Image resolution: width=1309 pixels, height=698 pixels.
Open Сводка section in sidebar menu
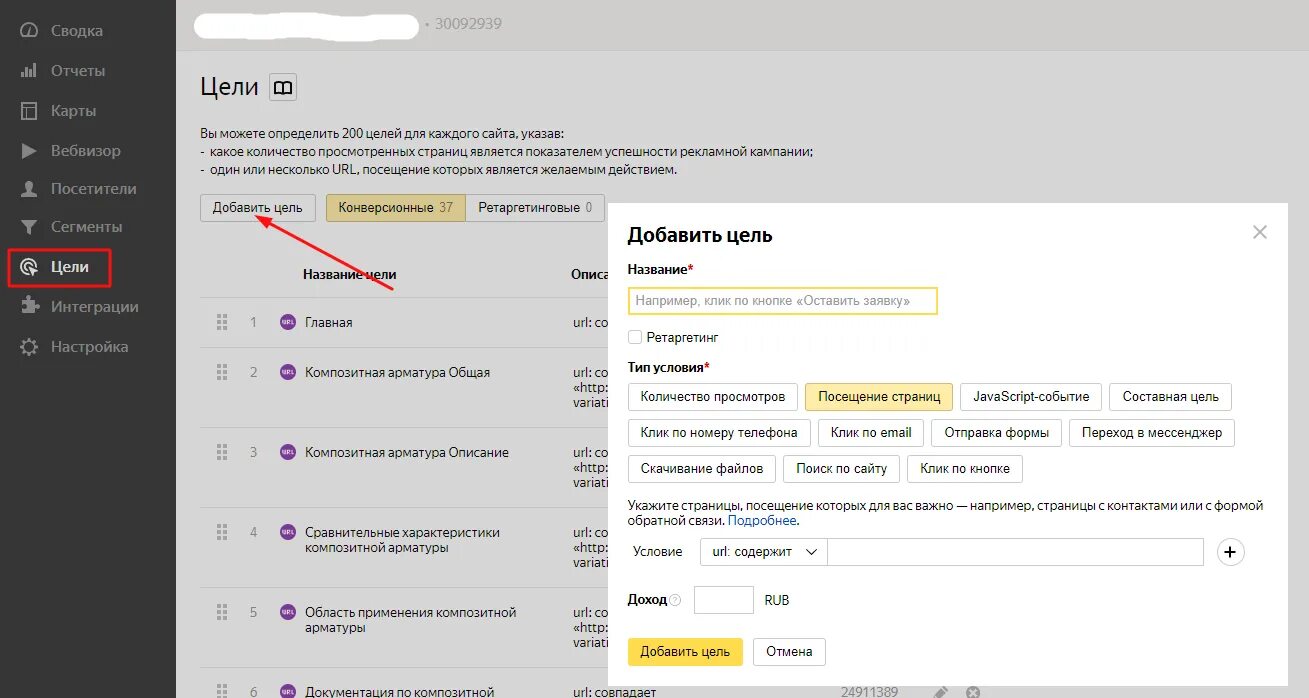77,31
